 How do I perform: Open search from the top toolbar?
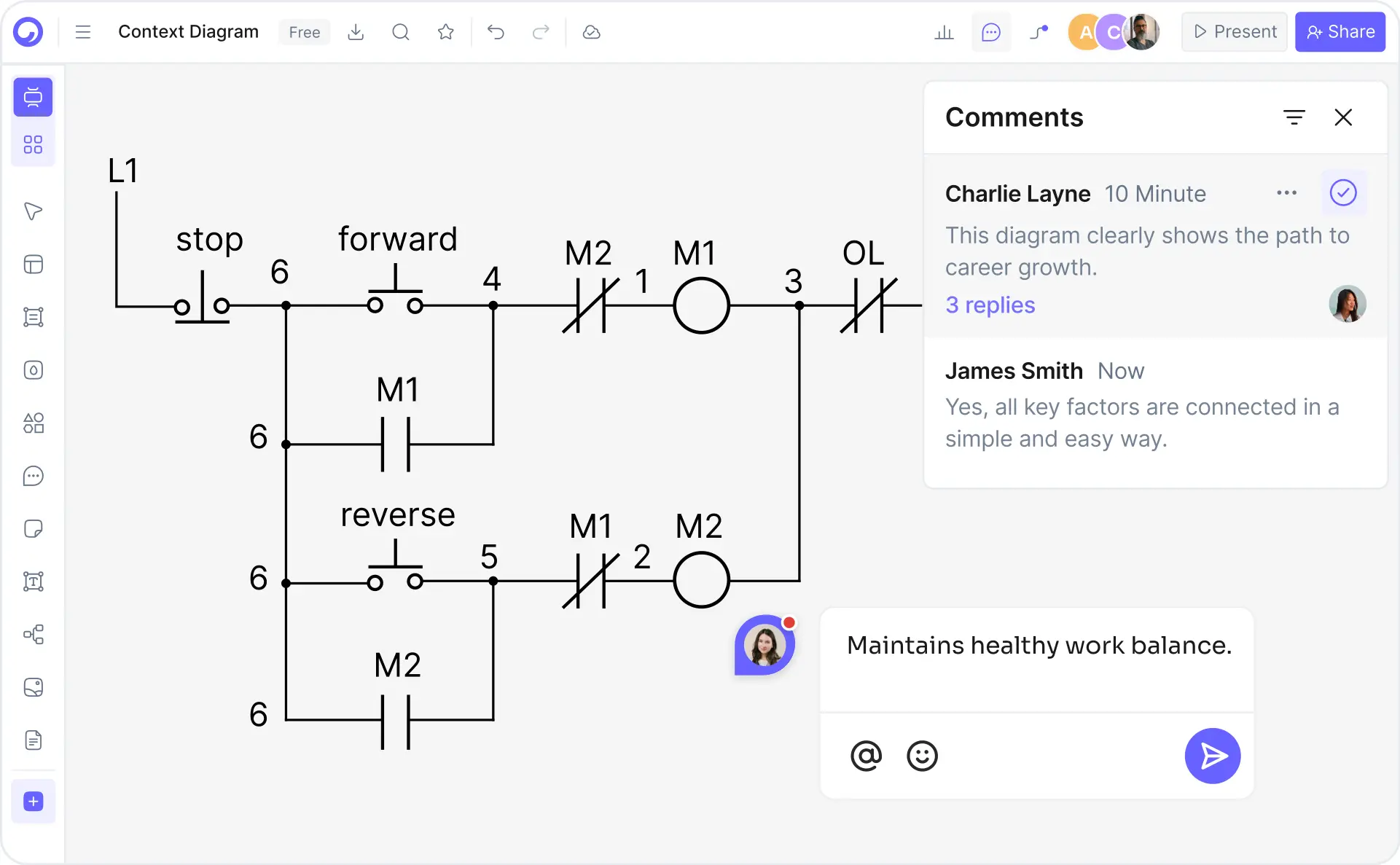pos(400,32)
